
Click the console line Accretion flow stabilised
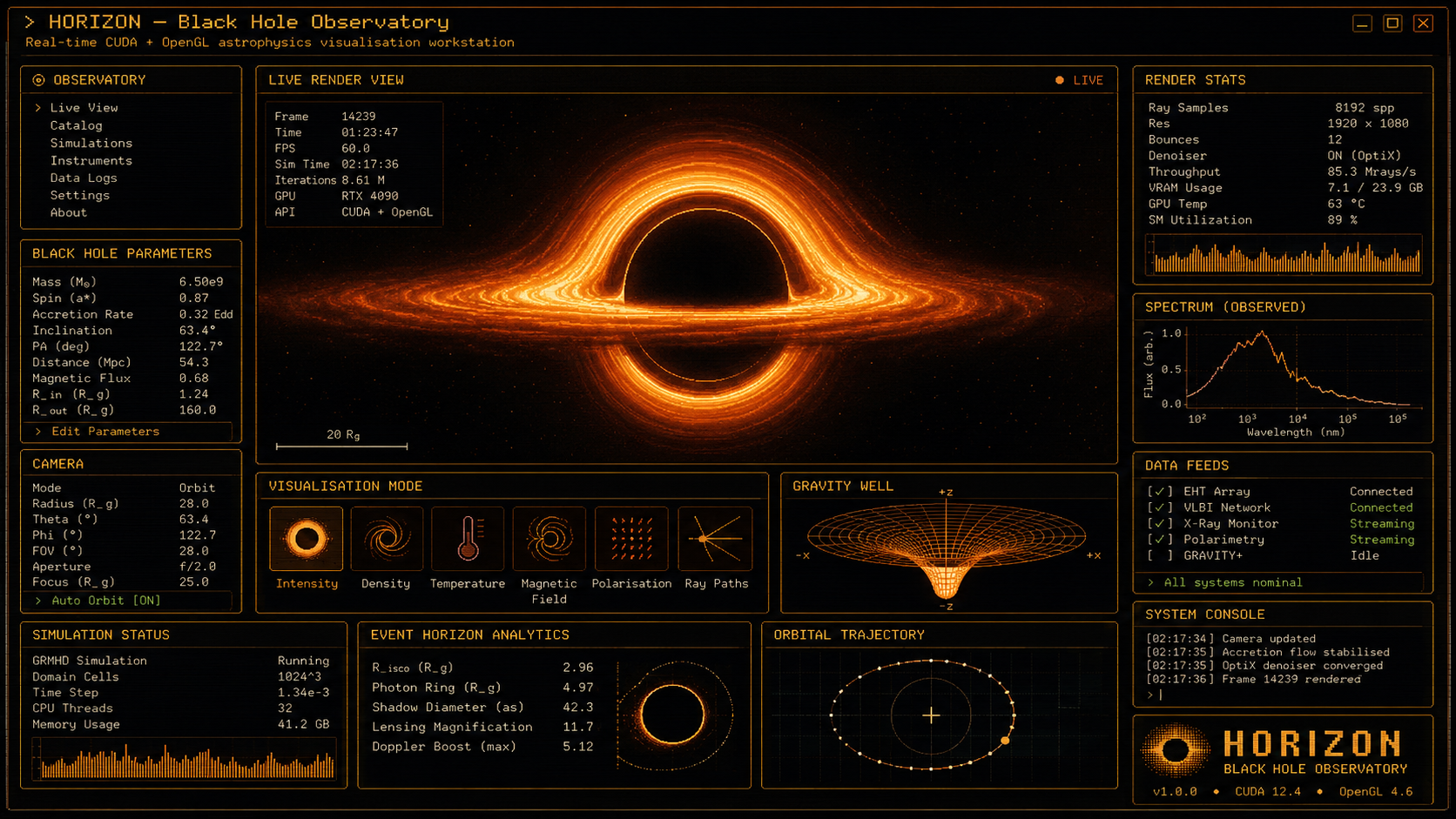point(1268,652)
